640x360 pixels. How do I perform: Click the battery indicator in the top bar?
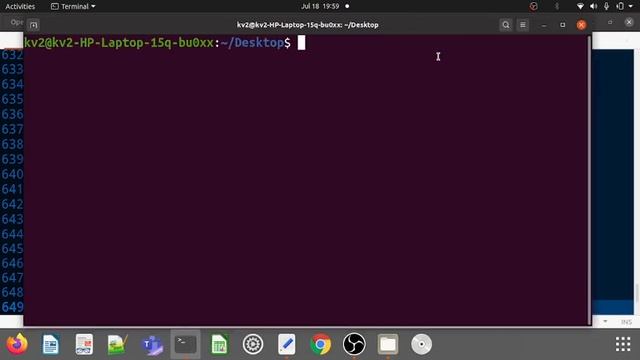coord(620,6)
